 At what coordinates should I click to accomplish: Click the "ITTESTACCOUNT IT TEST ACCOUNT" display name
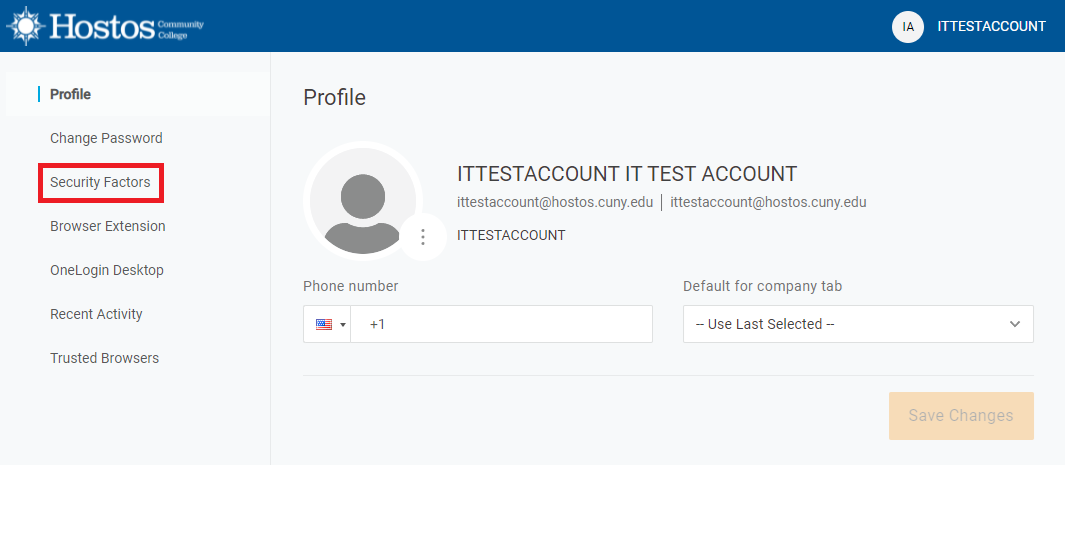point(626,174)
